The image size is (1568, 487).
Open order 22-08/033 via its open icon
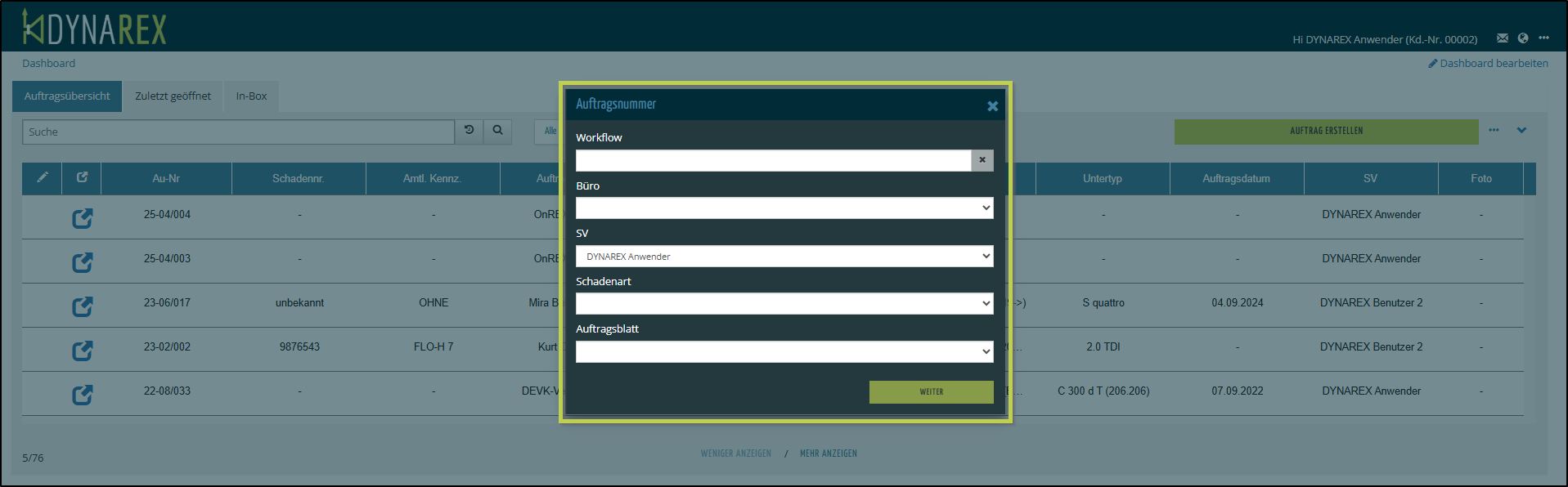(82, 395)
